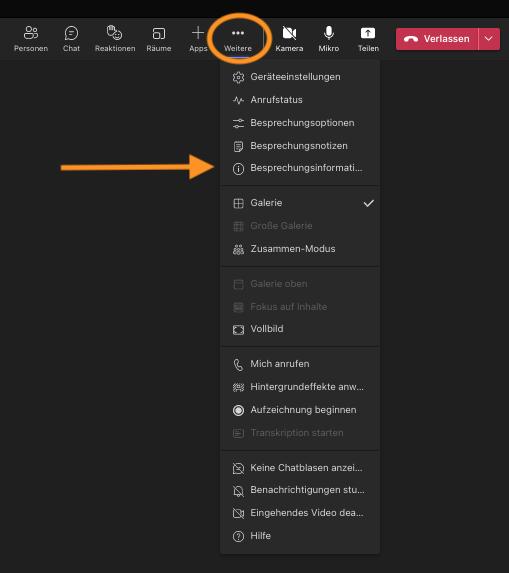Select Galerie view with checkmark
This screenshot has width=509, height=573.
pos(300,203)
